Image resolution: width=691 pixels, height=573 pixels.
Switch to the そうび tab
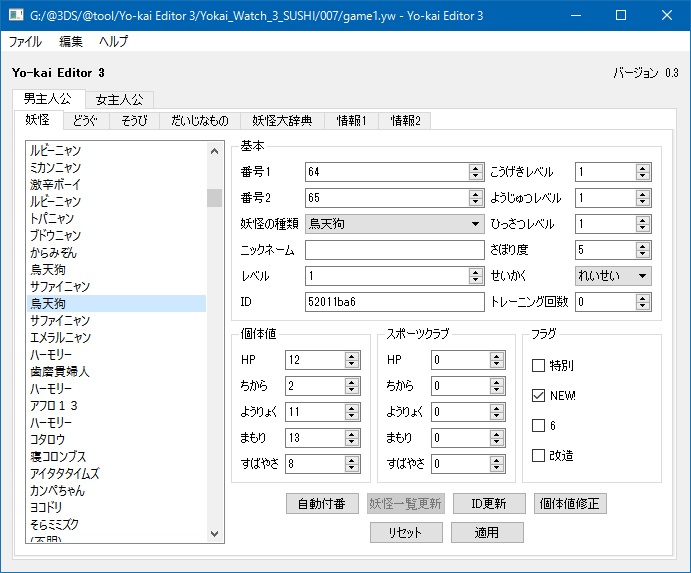[134, 120]
